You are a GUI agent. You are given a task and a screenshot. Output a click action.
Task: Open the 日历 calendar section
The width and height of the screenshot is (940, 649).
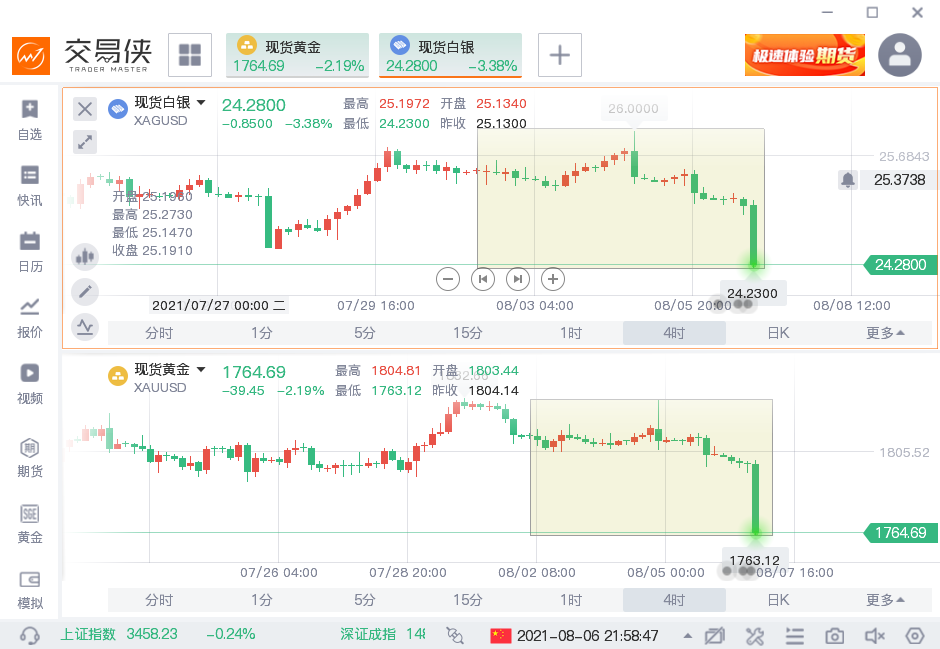(30, 251)
